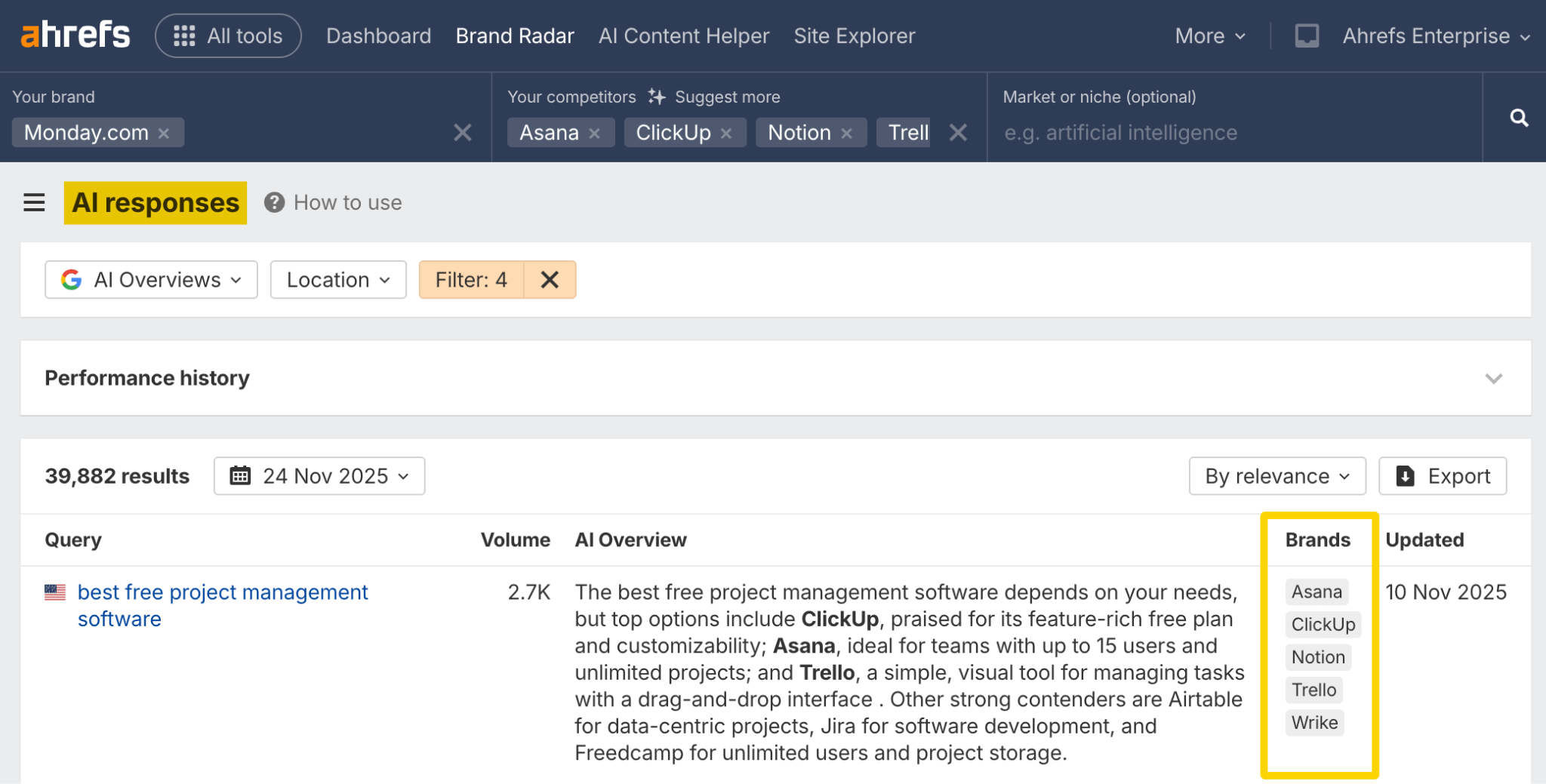
Task: Click the search magnifier icon
Action: click(1519, 118)
